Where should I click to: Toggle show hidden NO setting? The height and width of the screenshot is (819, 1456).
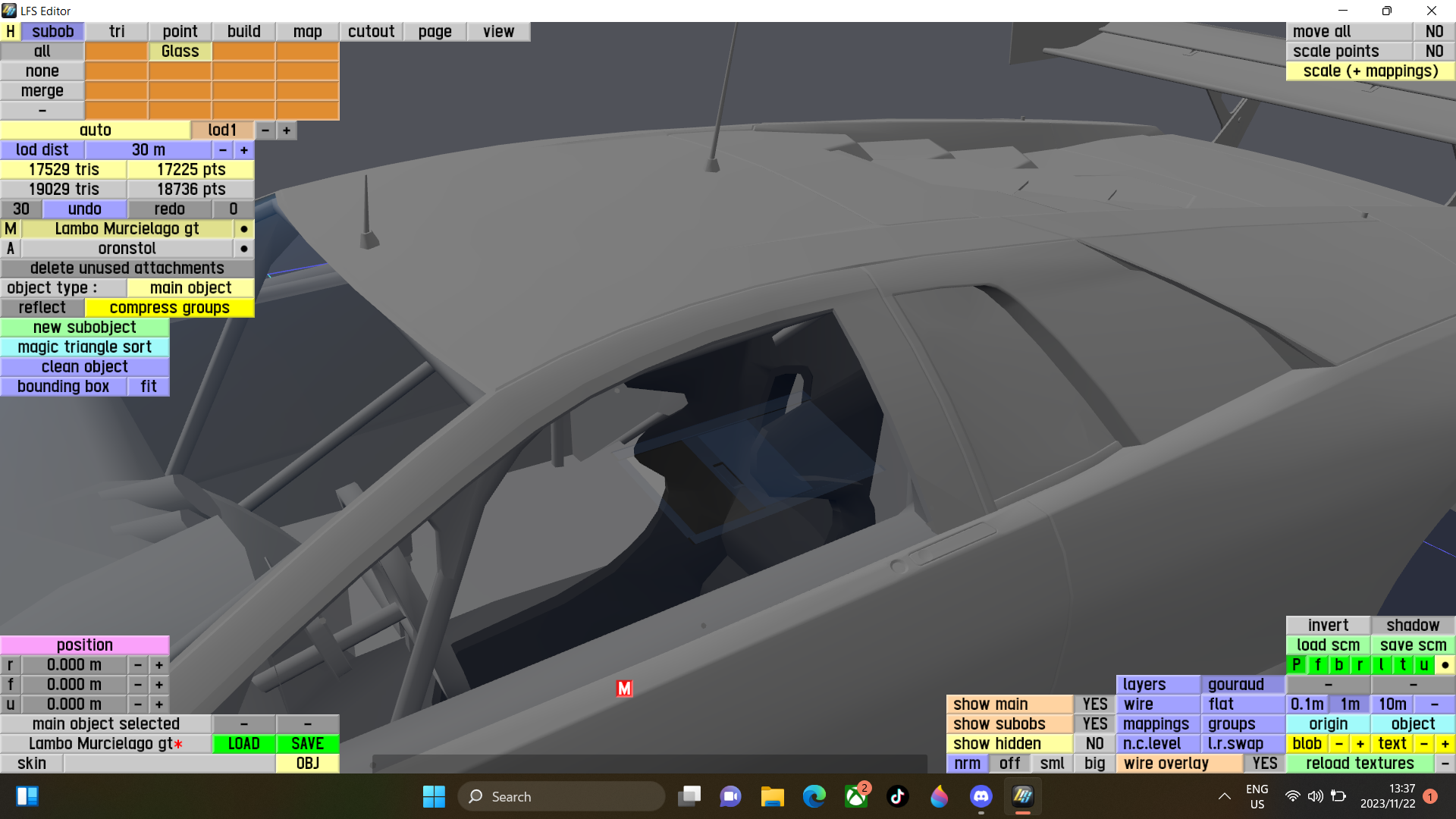pyautogui.click(x=1094, y=744)
